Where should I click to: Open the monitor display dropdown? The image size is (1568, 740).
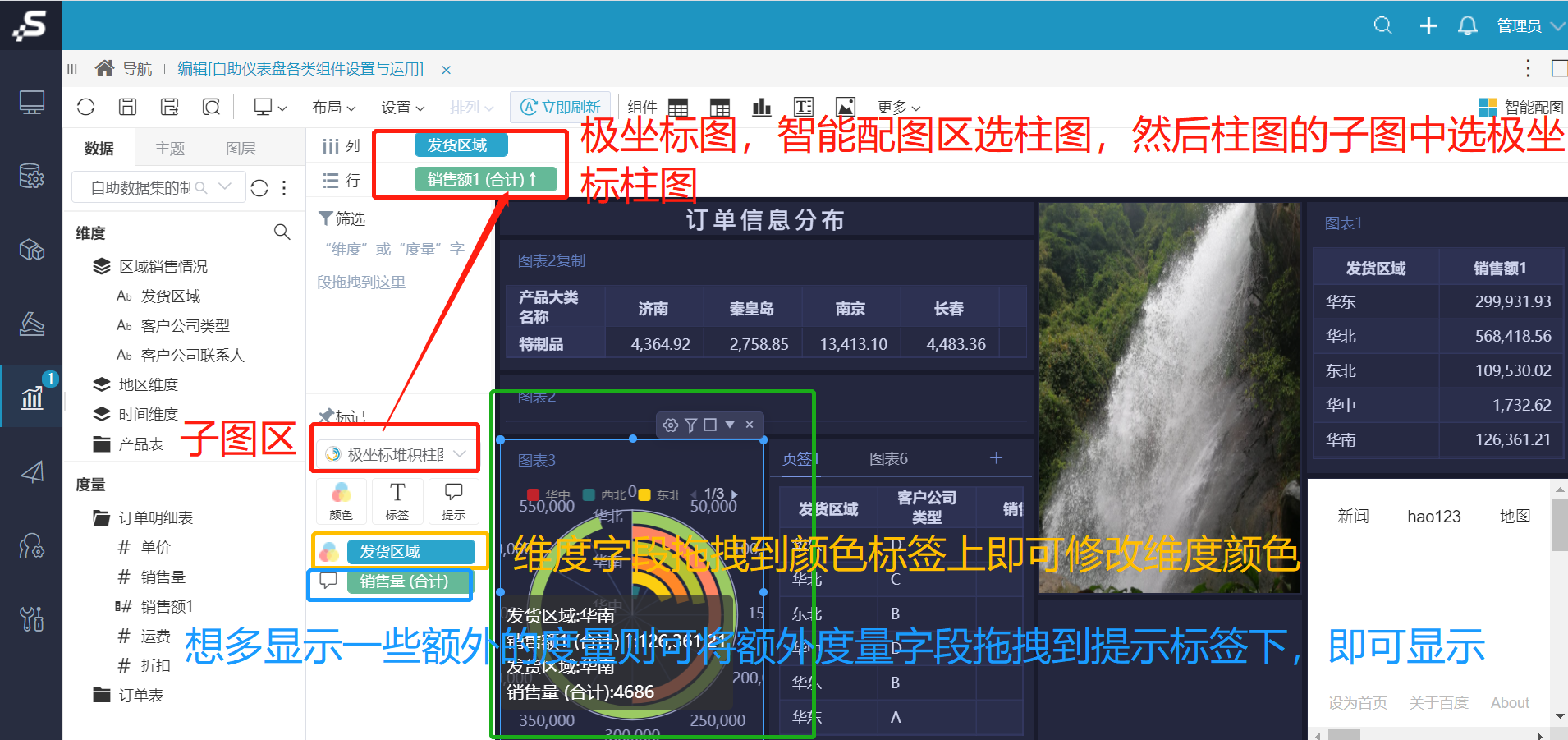click(x=270, y=107)
